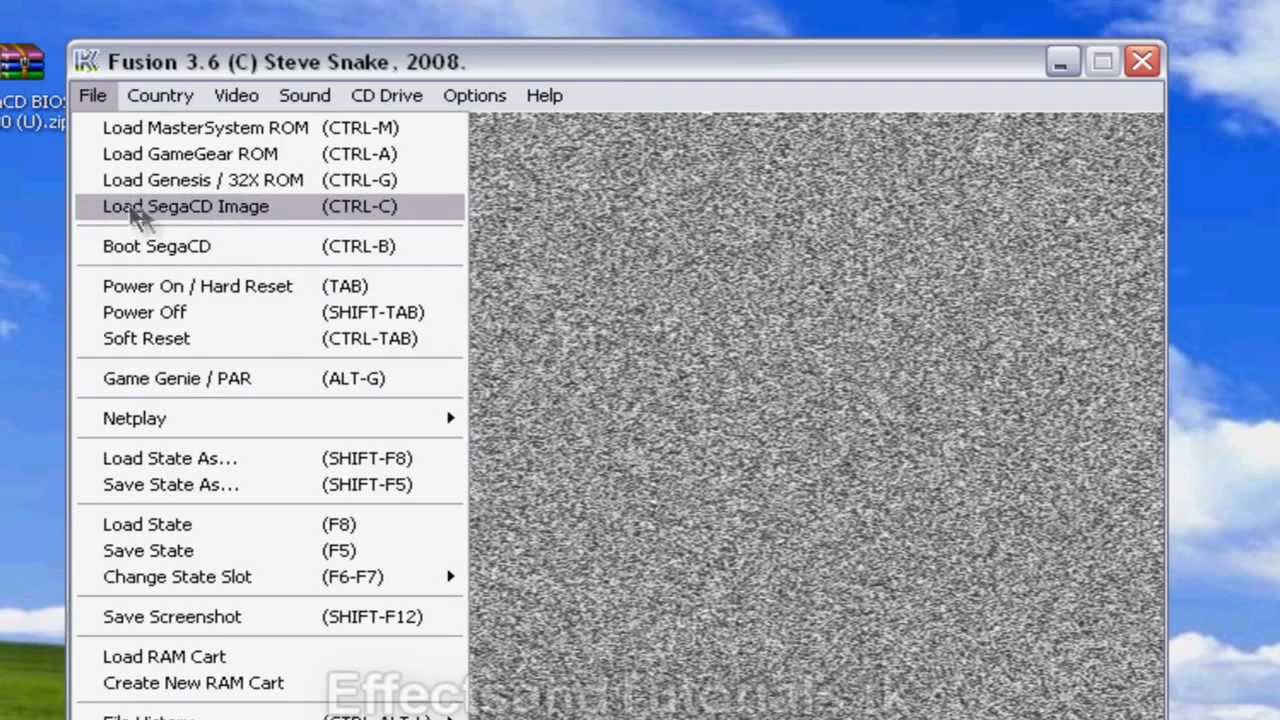Open the Help menu
The width and height of the screenshot is (1280, 720).
pos(544,95)
